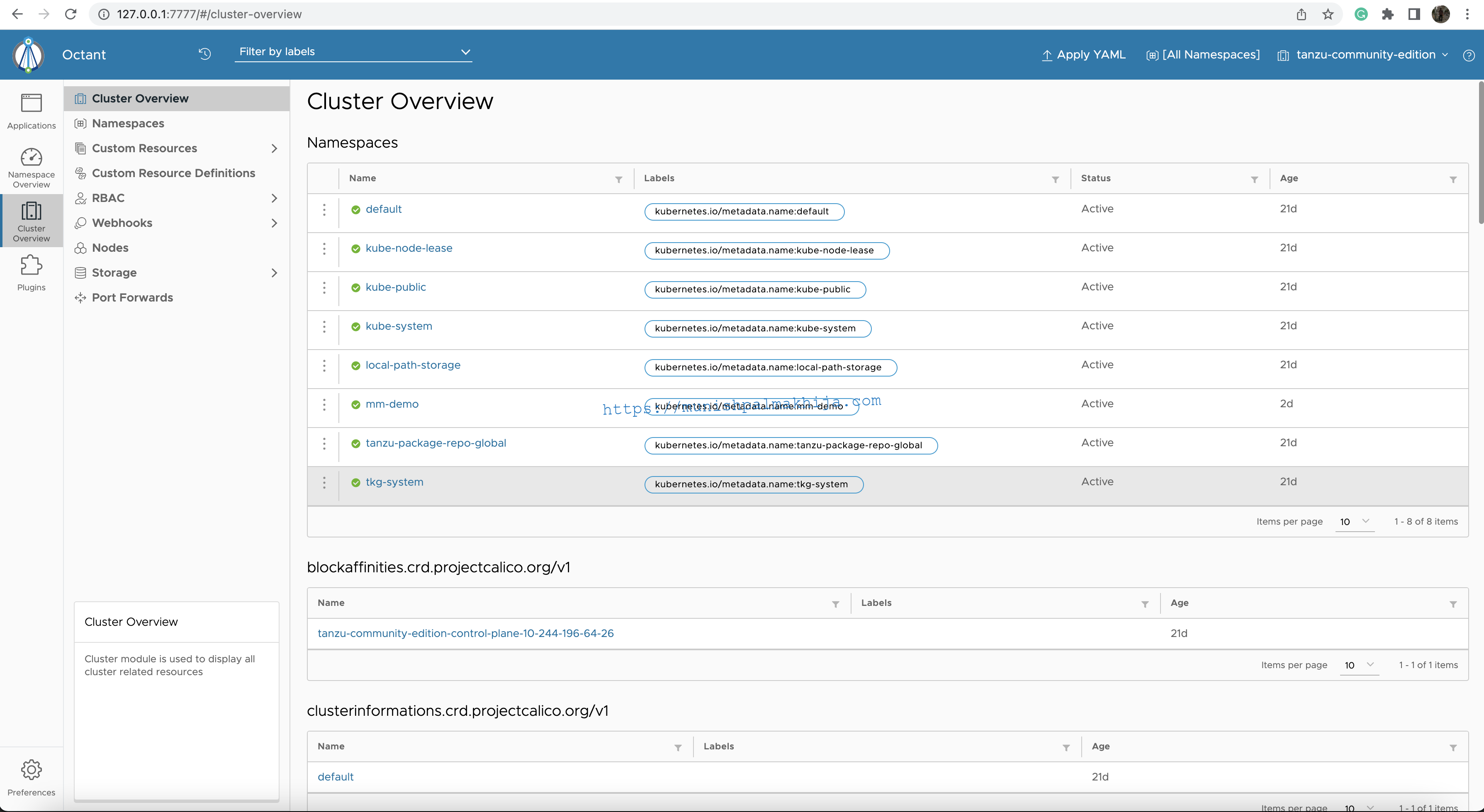Click the metadata.name:tkg-system label chip
1484x812 pixels.
[754, 484]
